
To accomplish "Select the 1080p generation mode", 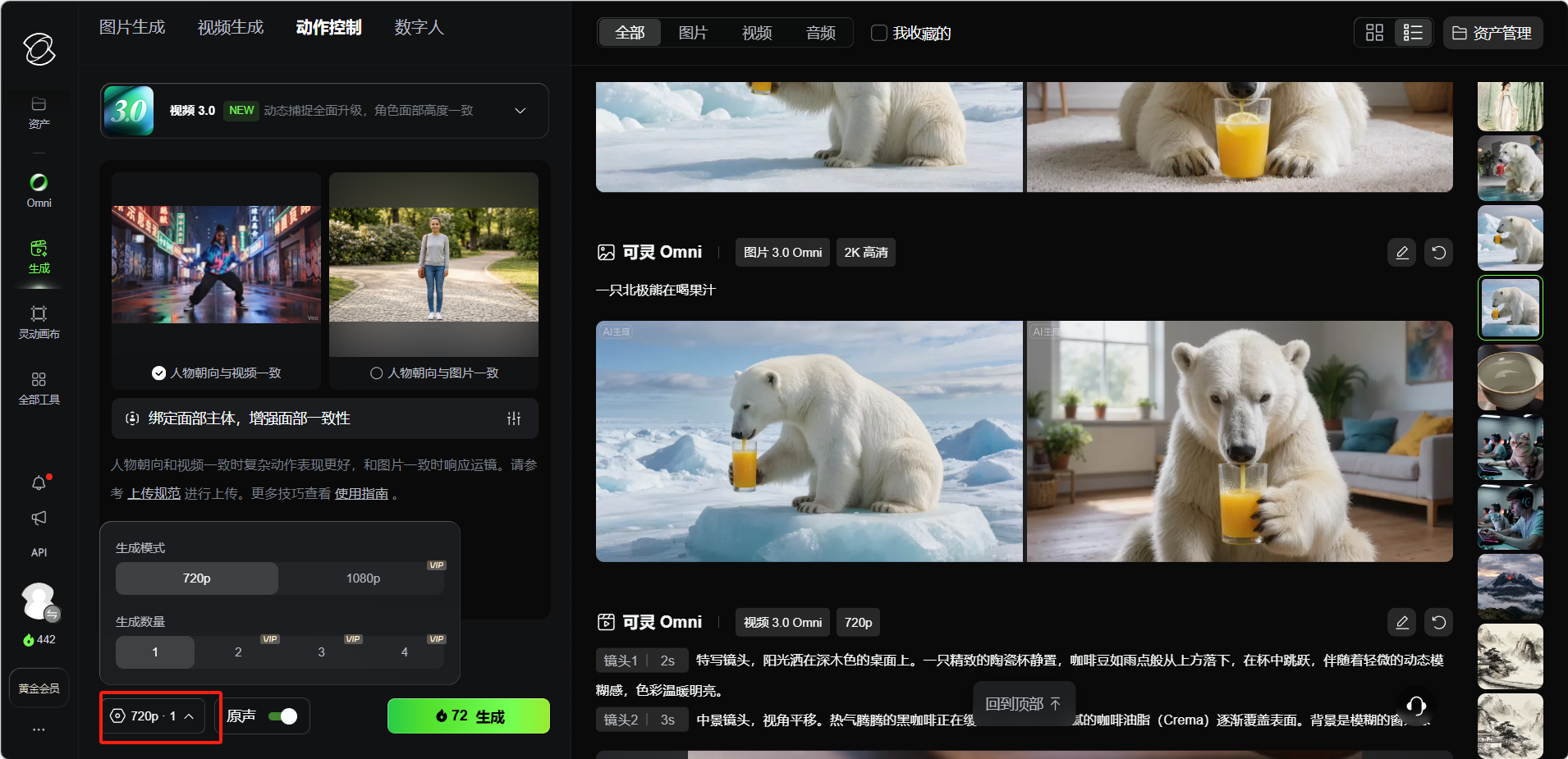I will click(x=363, y=578).
